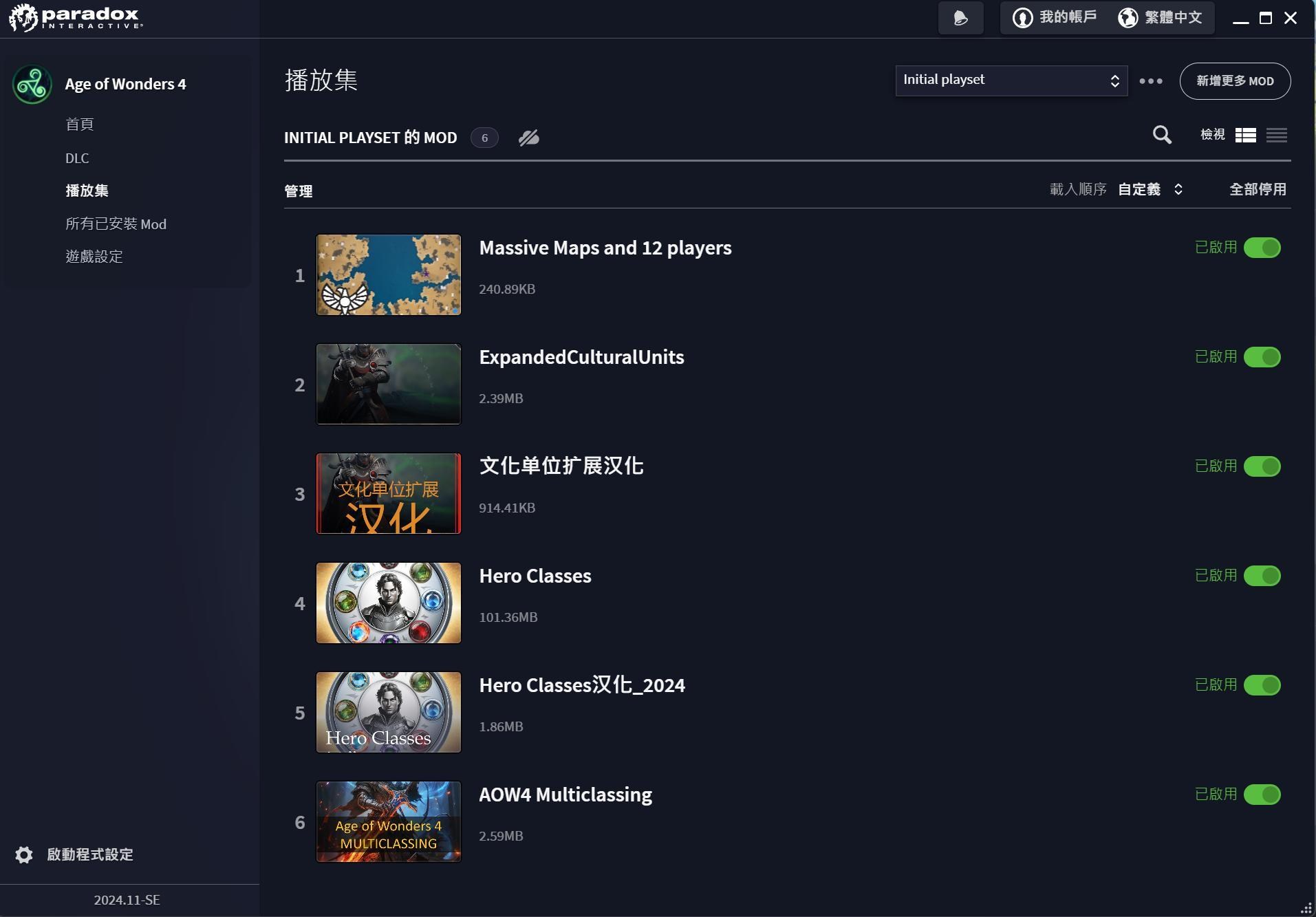This screenshot has width=1316, height=917.
Task: Open 所有已安裝 Mod page
Action: click(116, 224)
